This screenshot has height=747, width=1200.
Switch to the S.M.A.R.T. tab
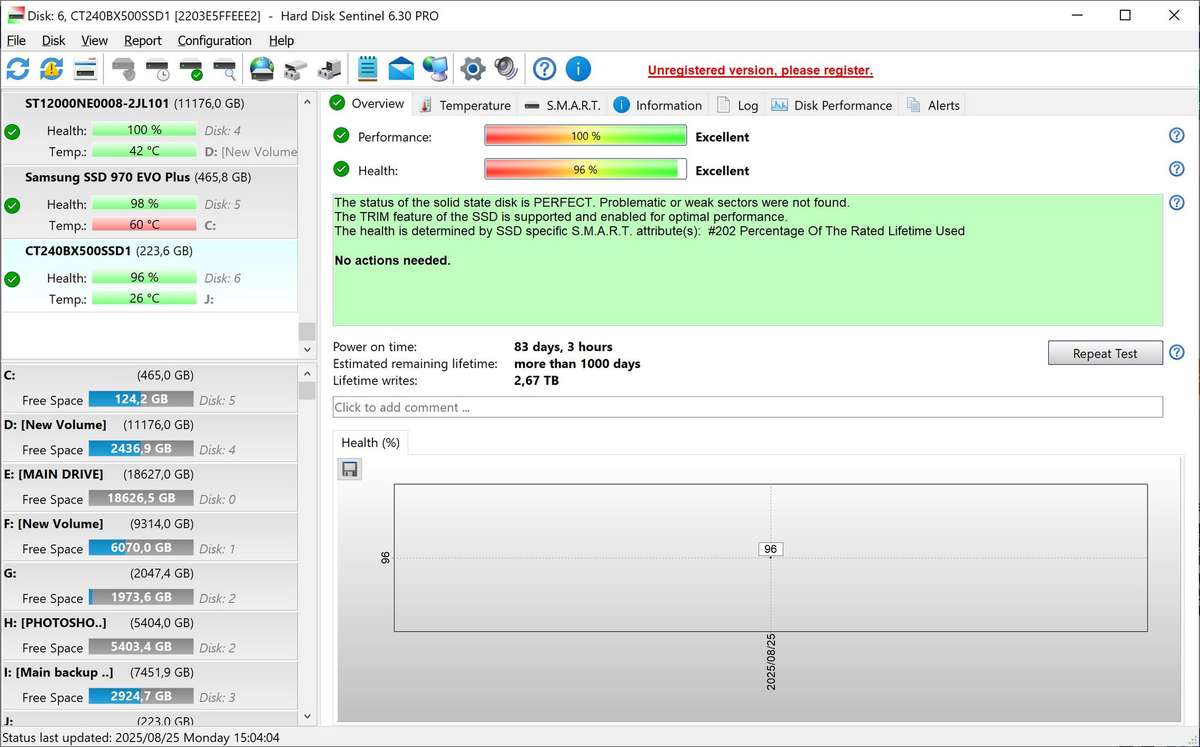coord(562,105)
